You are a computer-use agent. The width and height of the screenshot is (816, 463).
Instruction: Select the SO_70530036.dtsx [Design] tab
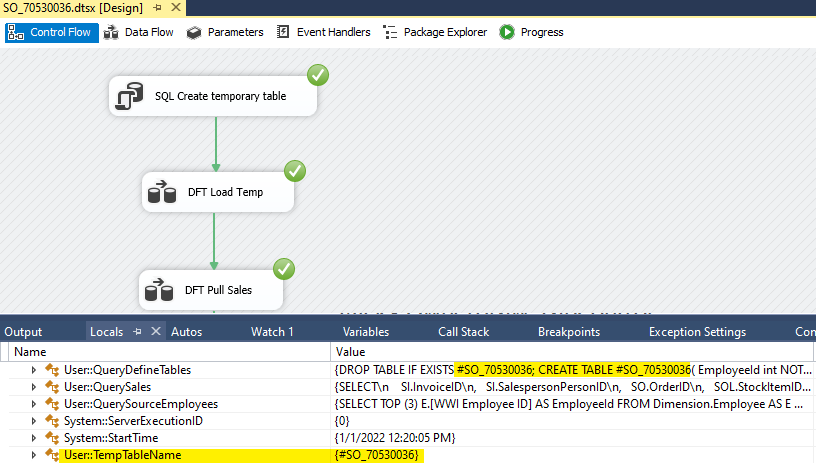pos(73,8)
